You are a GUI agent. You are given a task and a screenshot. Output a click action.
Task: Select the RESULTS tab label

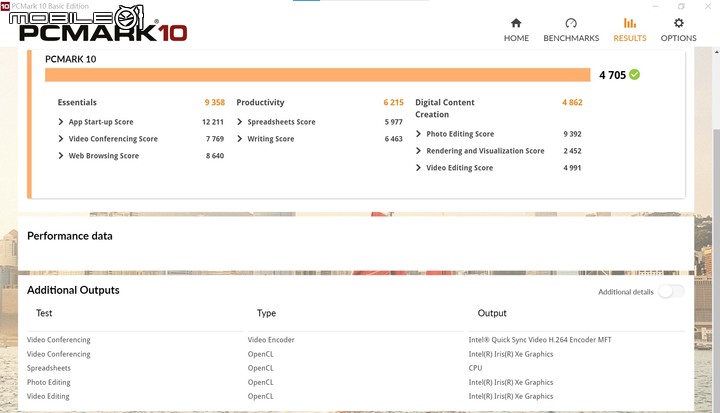(630, 38)
